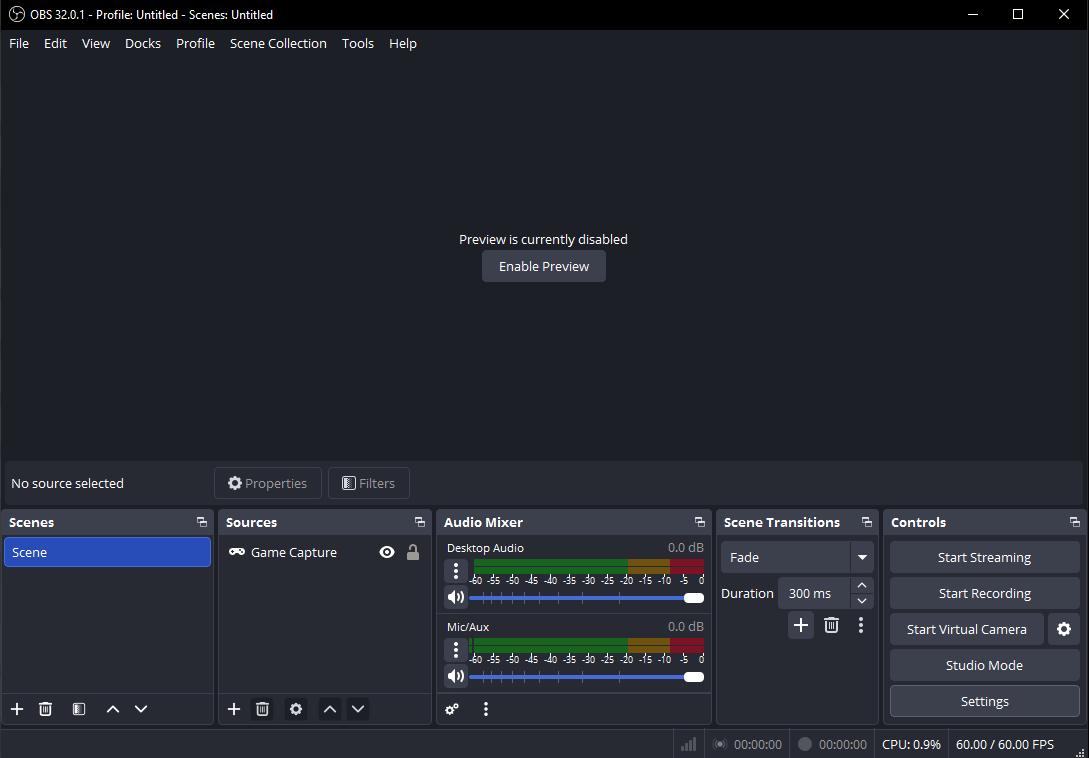
Task: Click the Enable Preview button
Action: pos(544,266)
